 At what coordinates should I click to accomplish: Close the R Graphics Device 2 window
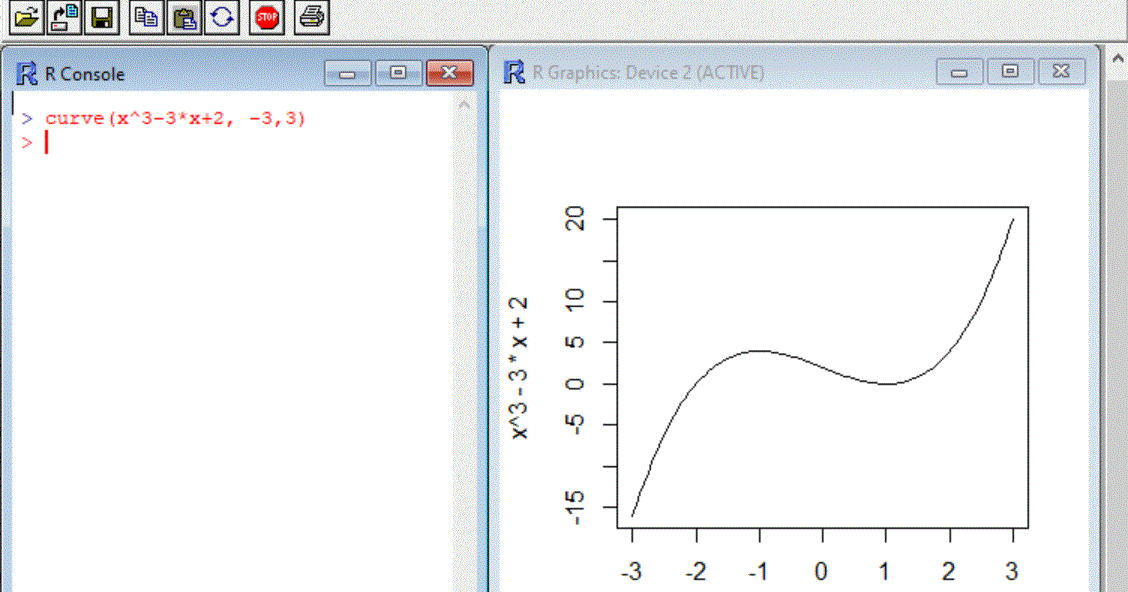click(1061, 70)
